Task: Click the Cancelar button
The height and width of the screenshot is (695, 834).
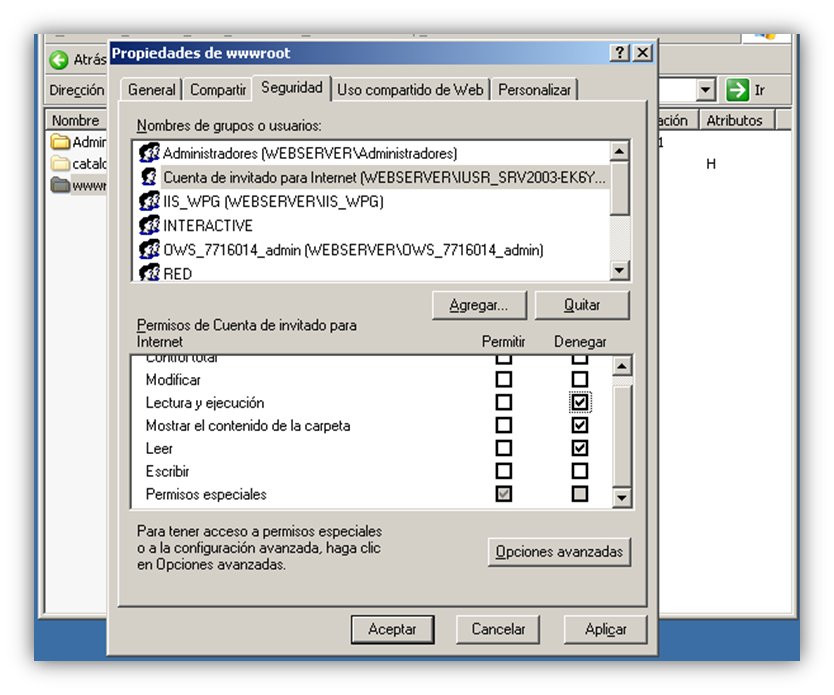Action: [498, 629]
